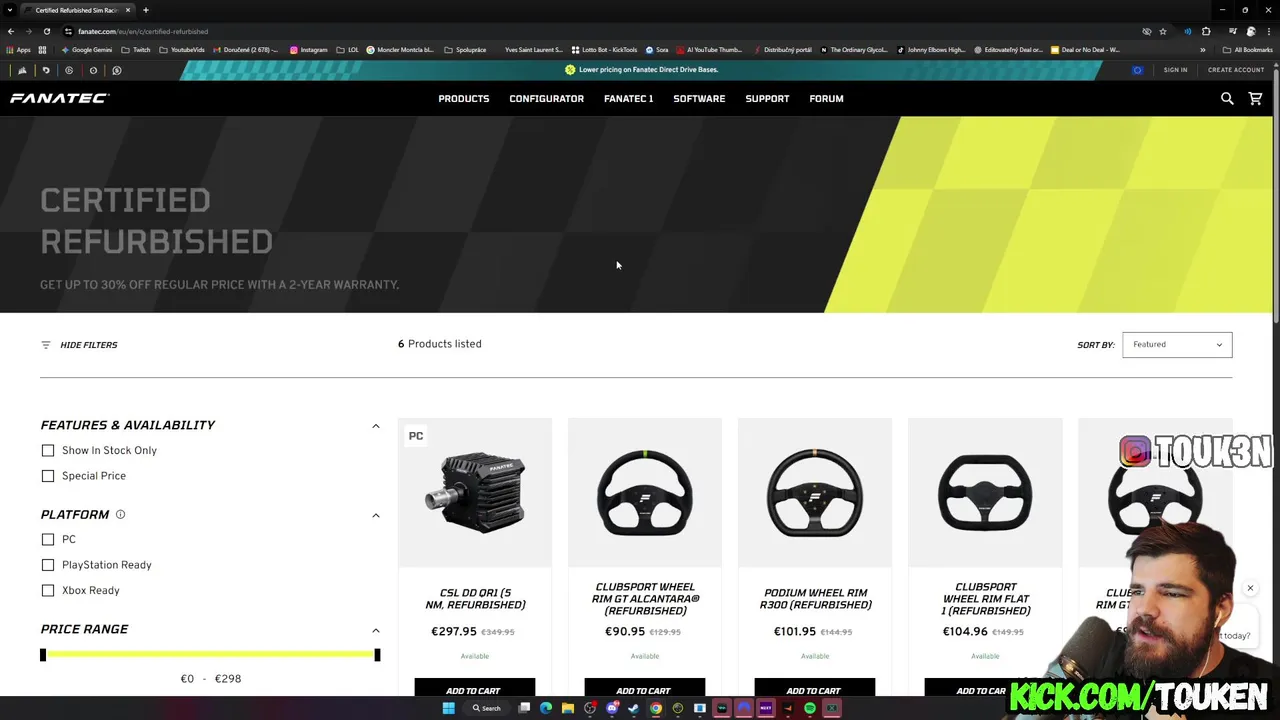
Task: Enable PlayStation Ready filter
Action: click(48, 565)
